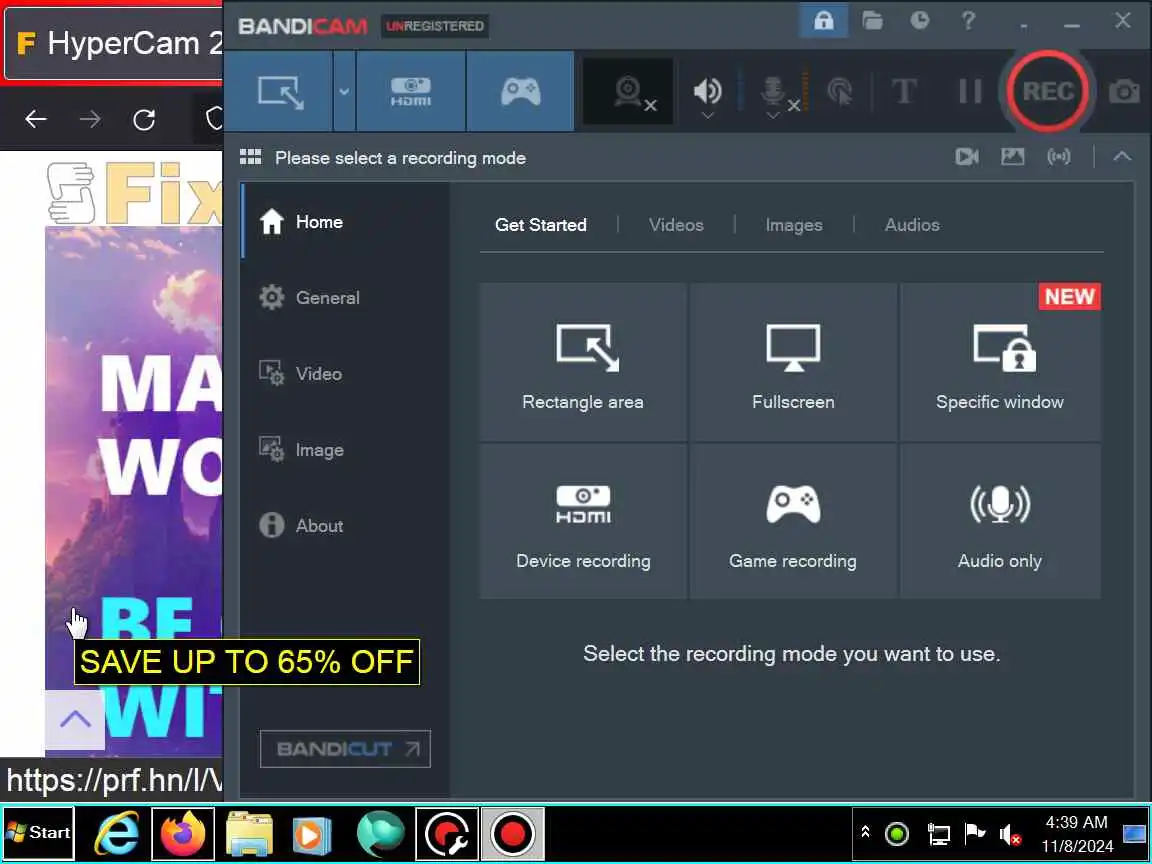Open the Image settings section
1152x864 pixels.
(x=346, y=450)
